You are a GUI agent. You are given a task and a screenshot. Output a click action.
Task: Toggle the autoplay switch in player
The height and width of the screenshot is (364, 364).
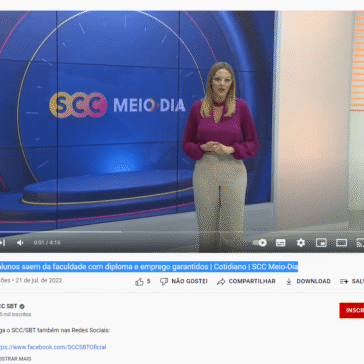click(260, 243)
